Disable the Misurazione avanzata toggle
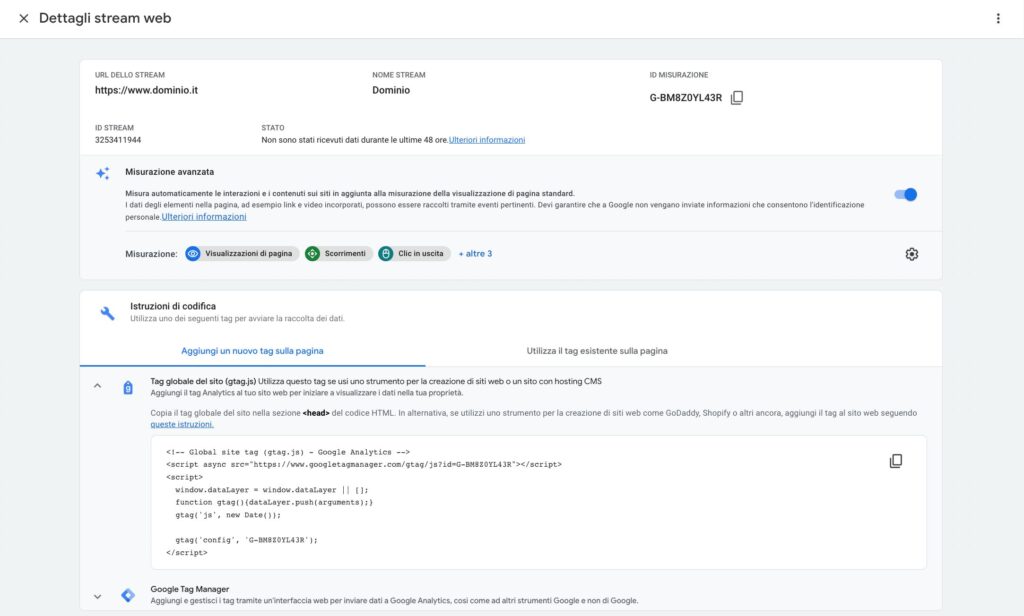 (905, 194)
